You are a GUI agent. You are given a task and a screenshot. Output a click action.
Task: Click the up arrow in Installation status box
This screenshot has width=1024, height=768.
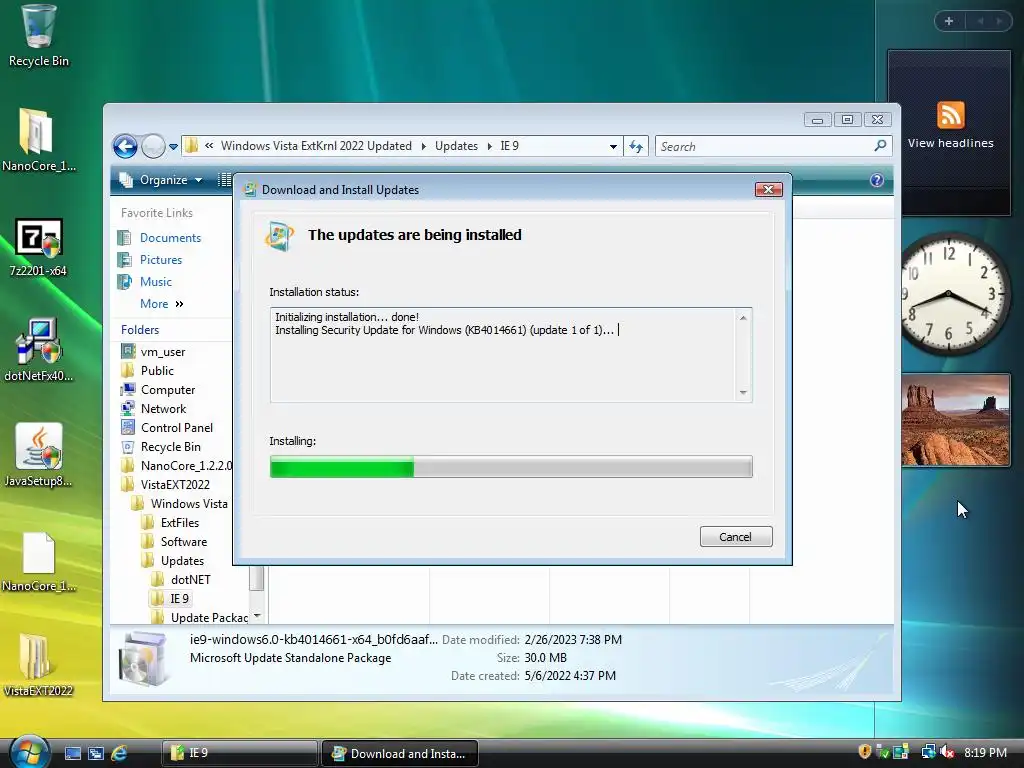click(x=743, y=318)
